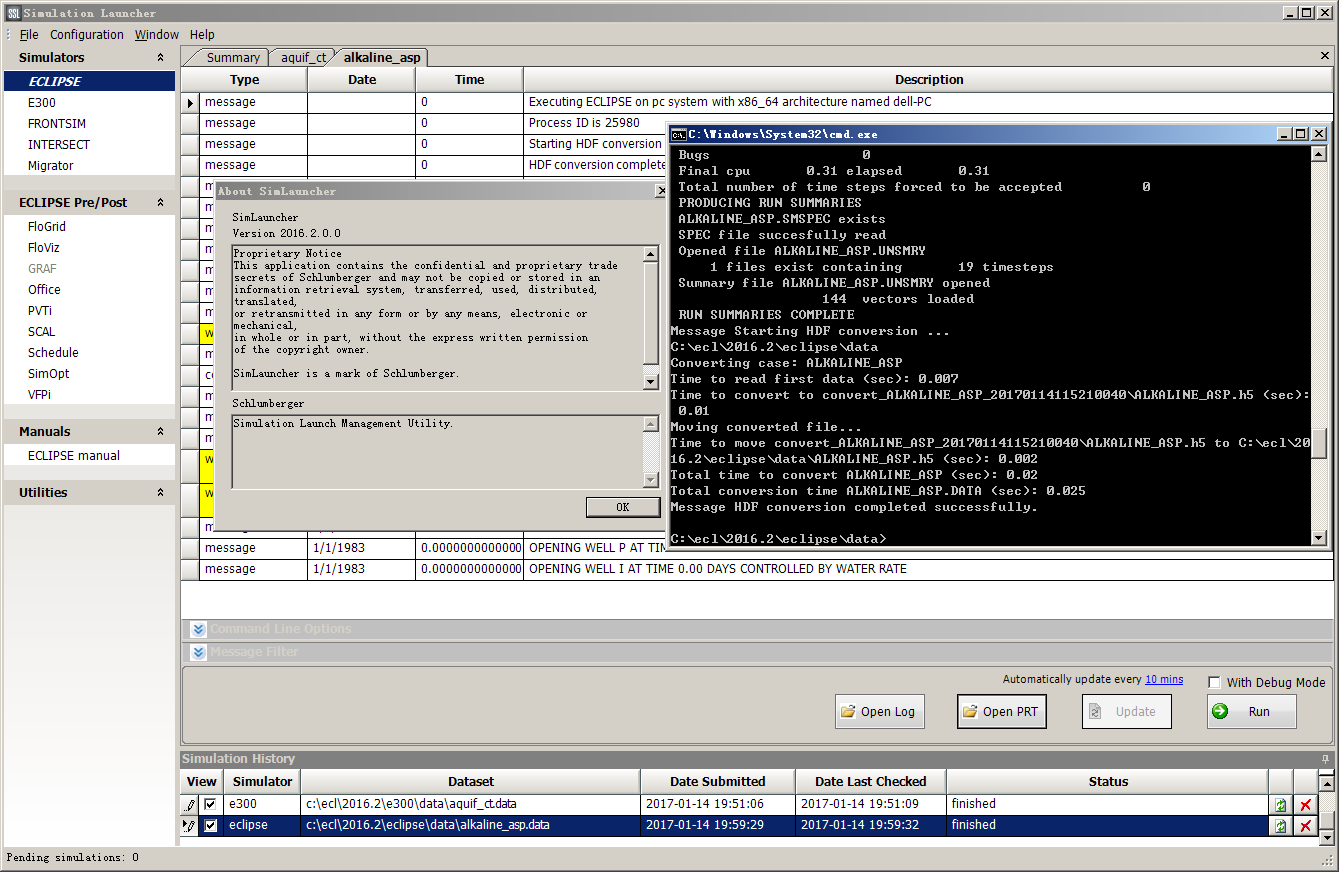Switch to the Summary tab

(233, 57)
